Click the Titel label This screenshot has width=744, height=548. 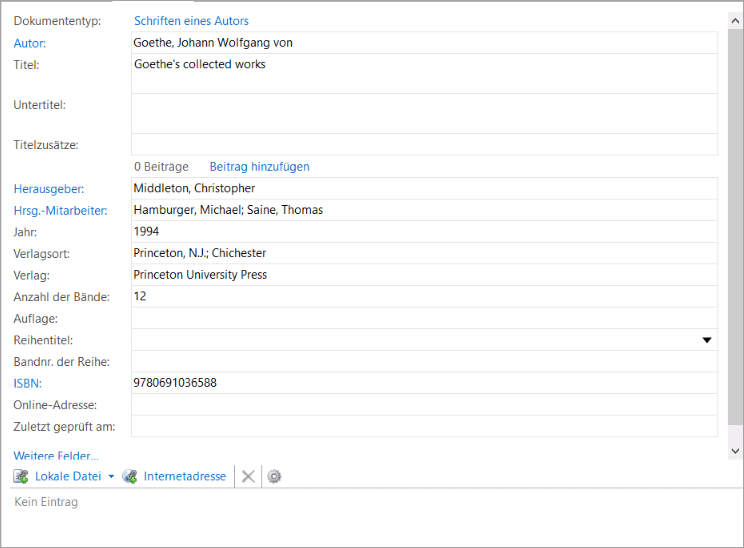tap(26, 65)
